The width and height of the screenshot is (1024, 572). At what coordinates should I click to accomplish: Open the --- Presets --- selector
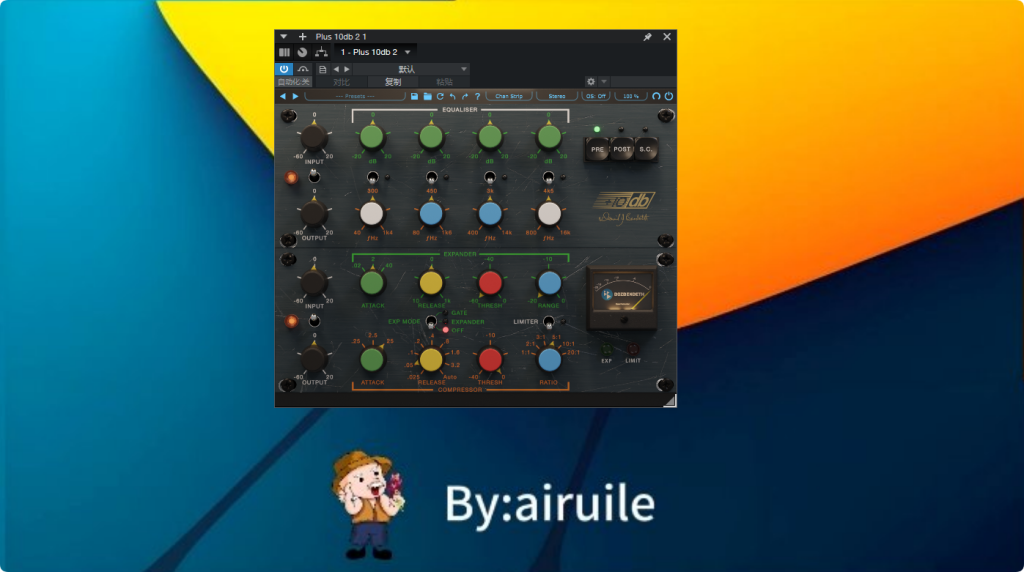pyautogui.click(x=355, y=97)
